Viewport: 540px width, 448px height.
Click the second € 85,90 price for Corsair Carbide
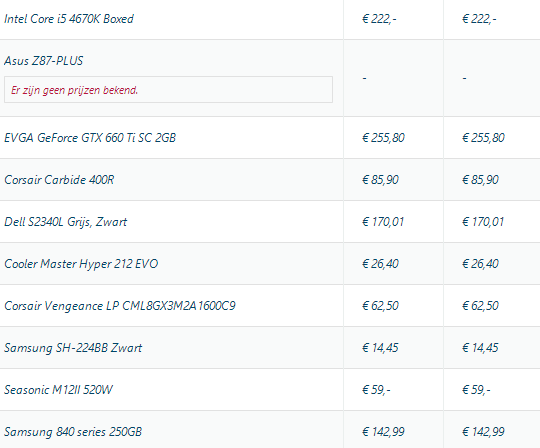click(480, 180)
